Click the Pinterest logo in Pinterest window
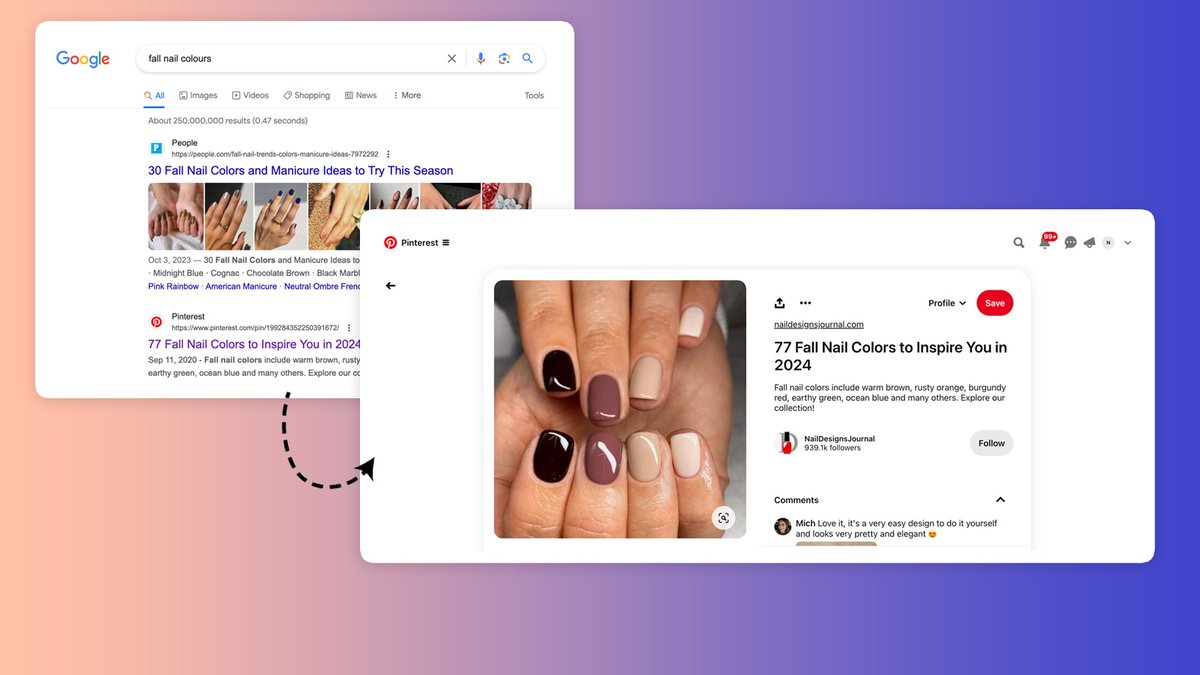Viewport: 1200px width, 675px height. click(x=391, y=243)
